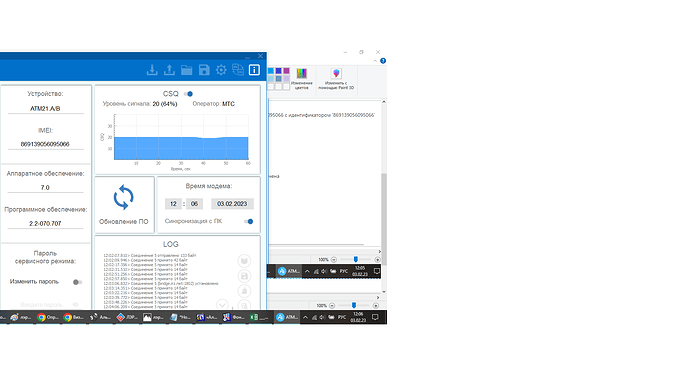Image resolution: width=690 pixels, height=388 pixels.
Task: Open settings via the gear icon
Action: (221, 70)
